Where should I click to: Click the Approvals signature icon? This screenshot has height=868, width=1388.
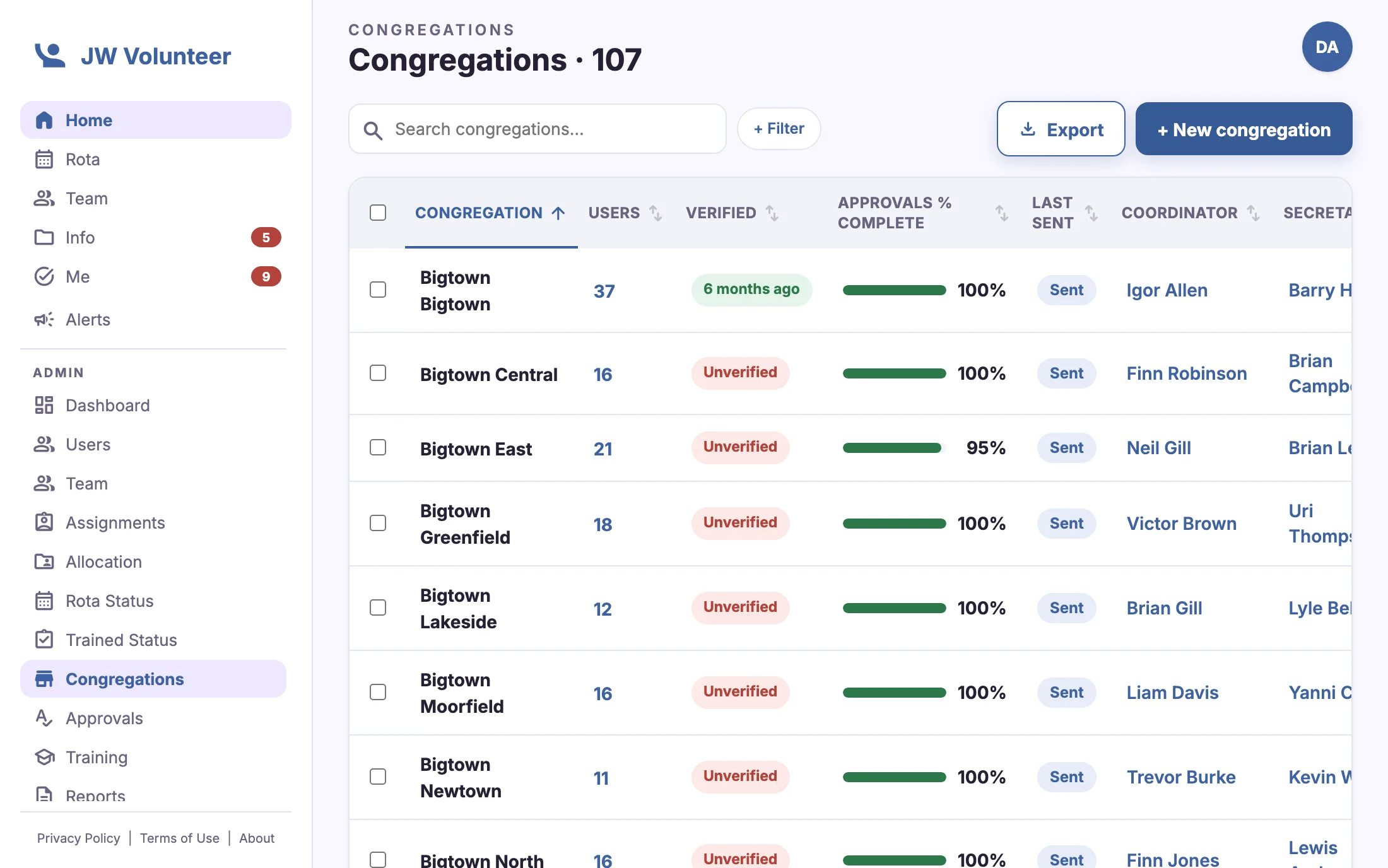44,718
